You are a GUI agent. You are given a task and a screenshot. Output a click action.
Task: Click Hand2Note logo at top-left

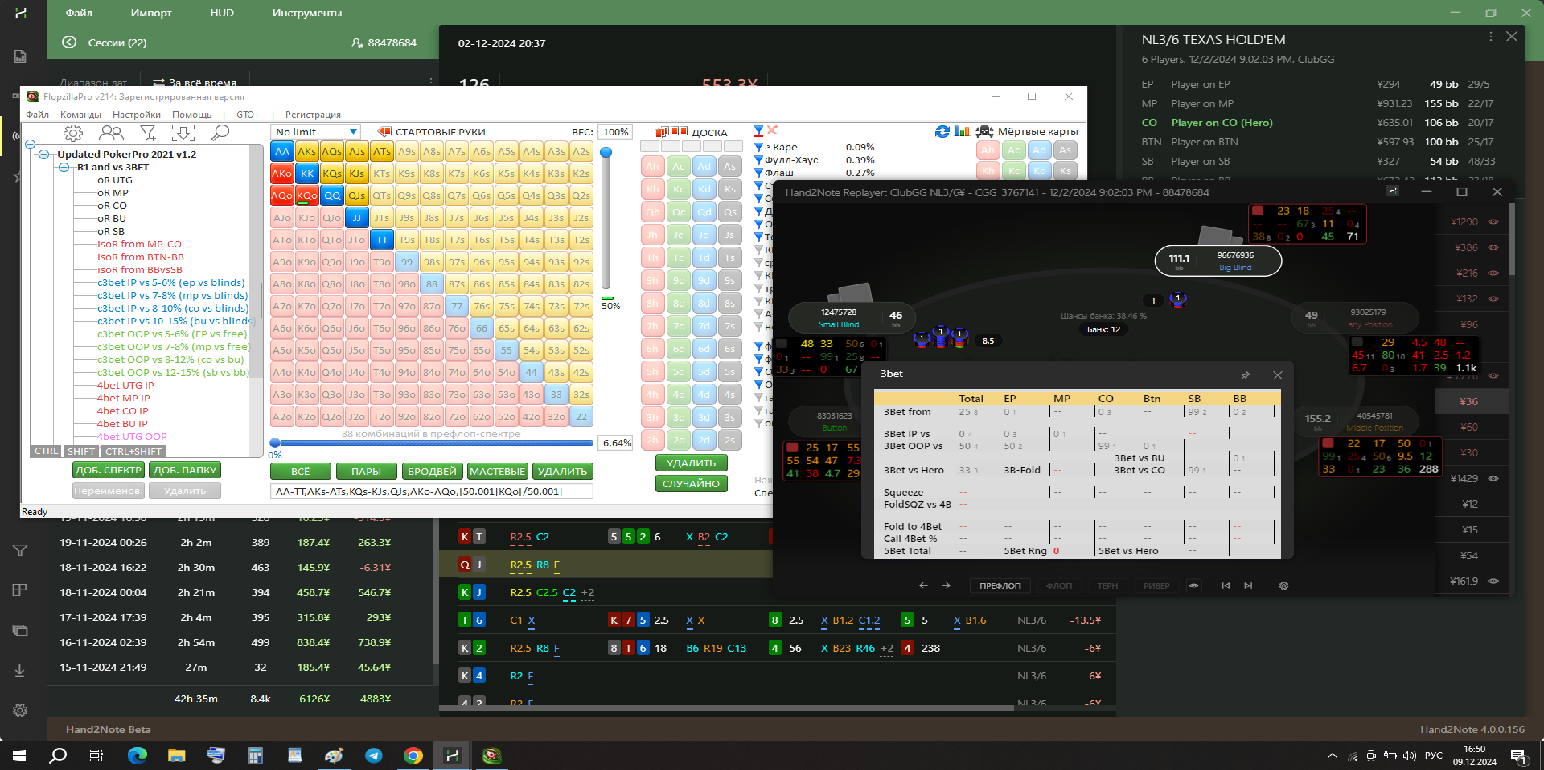pos(21,13)
